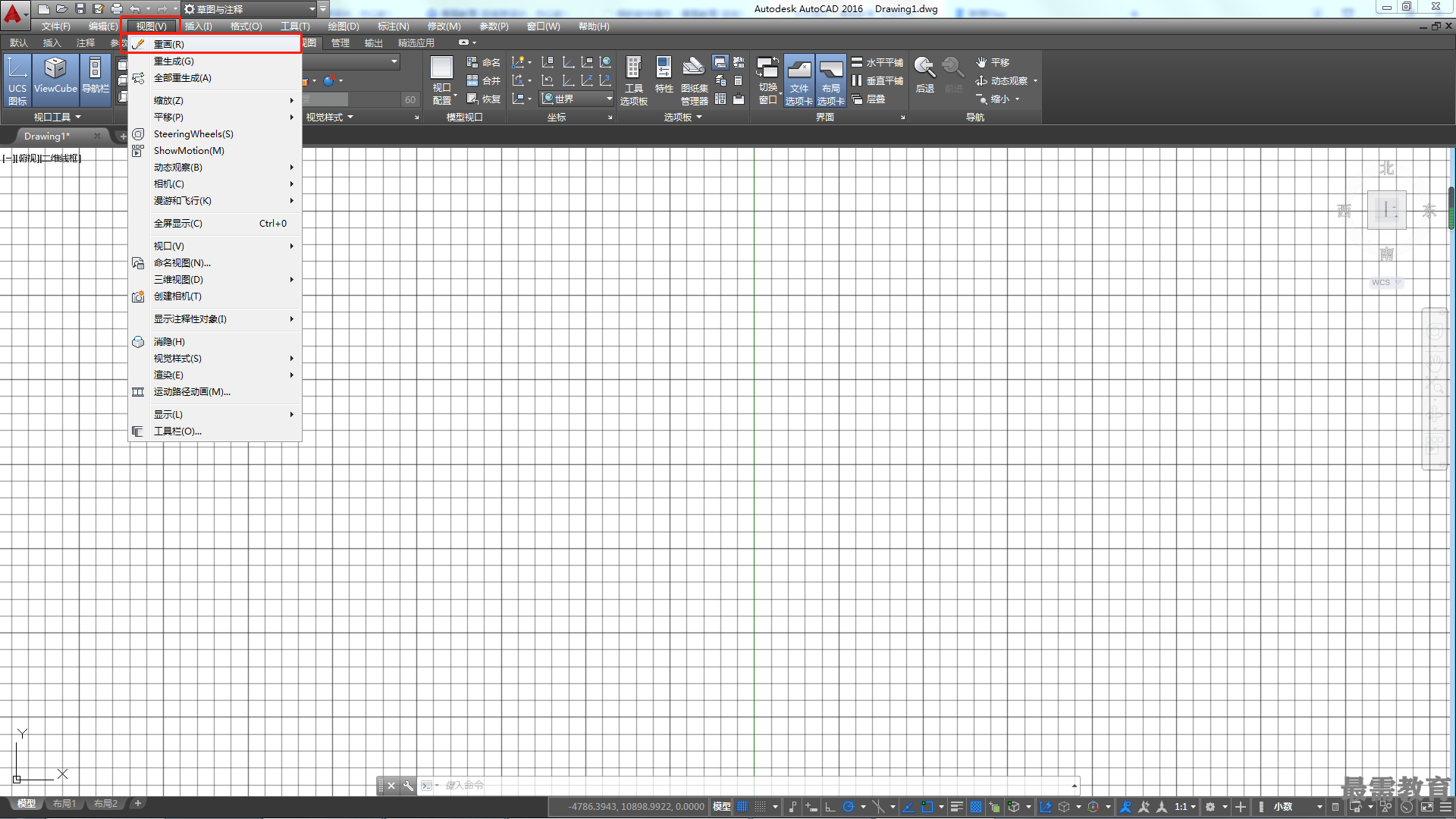
Task: Select SteeringWheels menu entry
Action: point(215,133)
